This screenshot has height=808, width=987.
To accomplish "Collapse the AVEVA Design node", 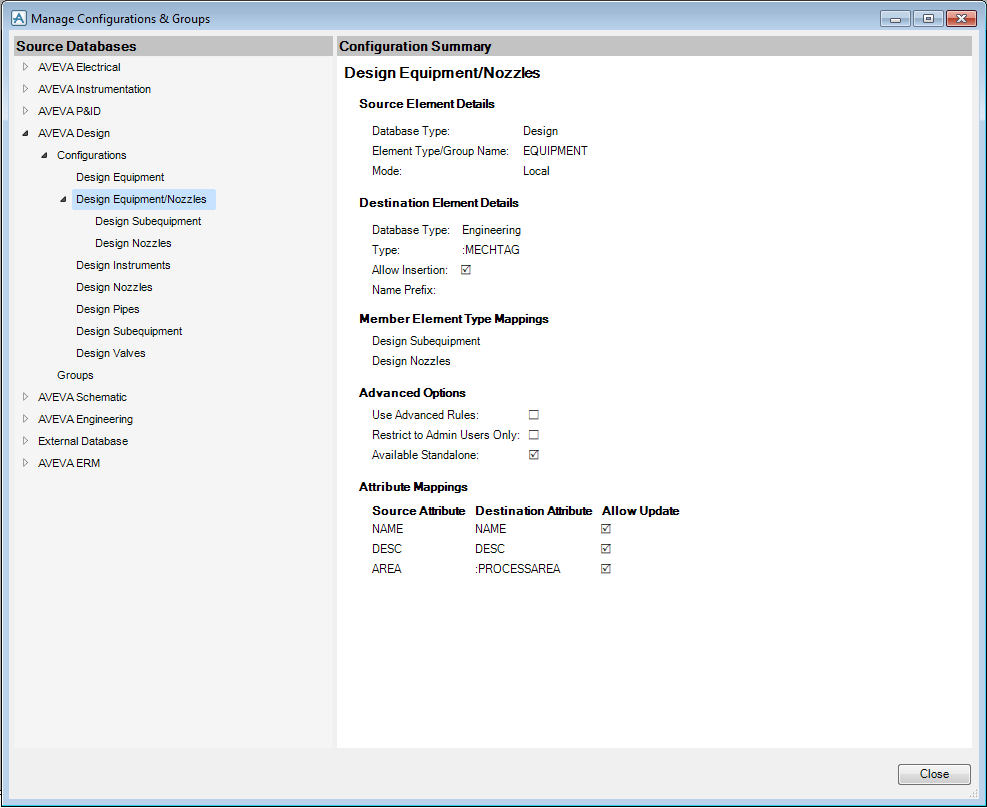I will click(25, 133).
